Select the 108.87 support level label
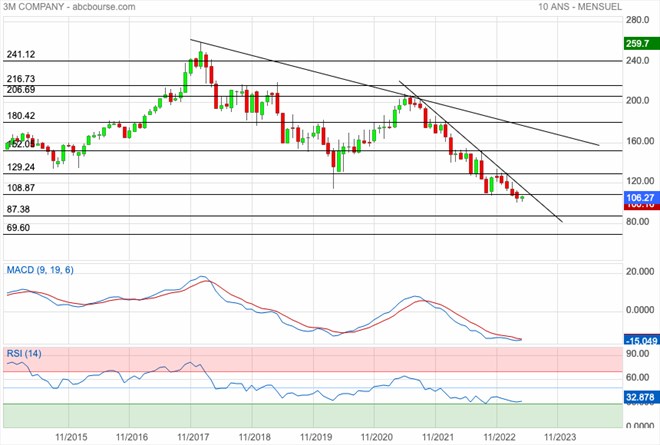This screenshot has height=445, width=660. [x=21, y=188]
